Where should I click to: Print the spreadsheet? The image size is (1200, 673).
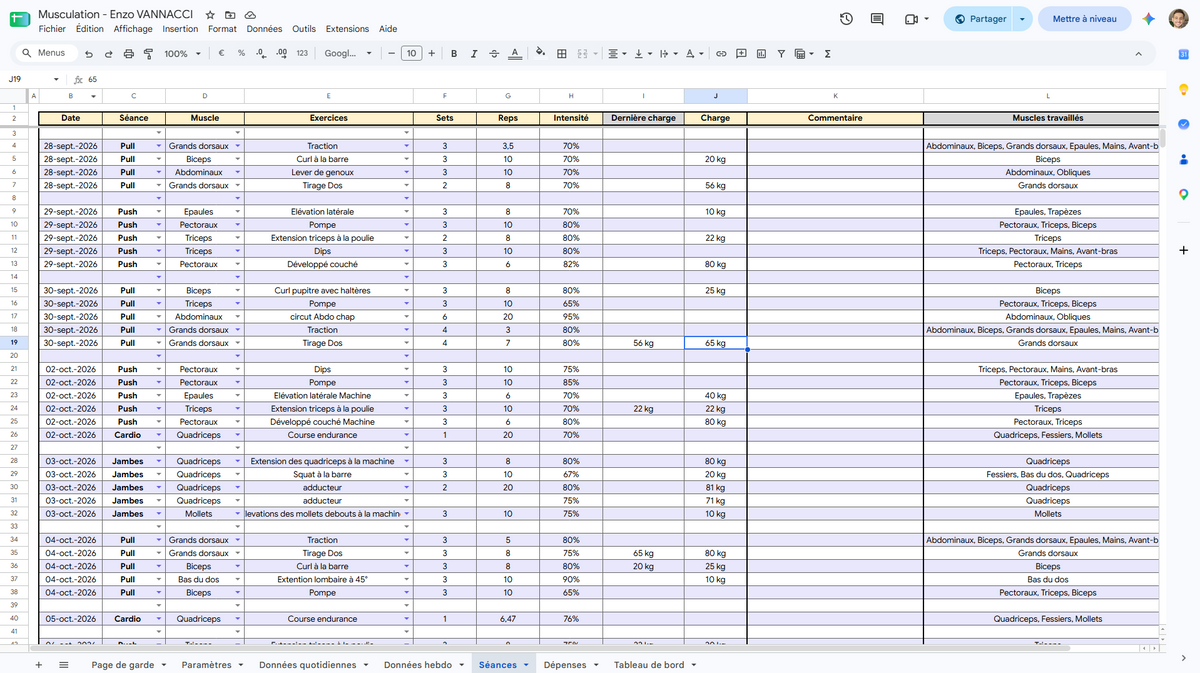point(128,54)
